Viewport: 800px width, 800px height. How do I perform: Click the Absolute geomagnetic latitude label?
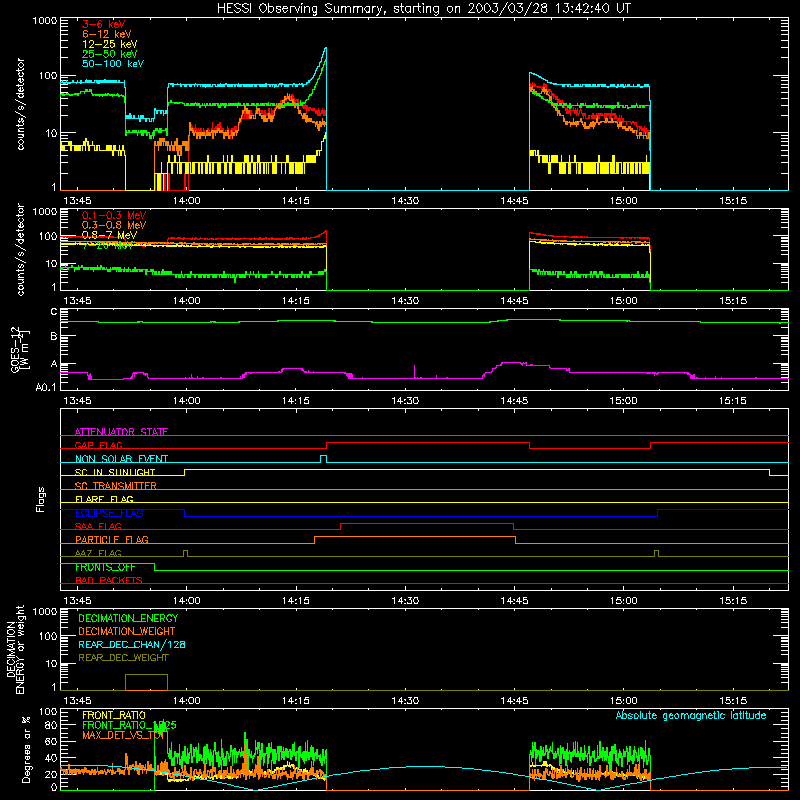point(691,715)
